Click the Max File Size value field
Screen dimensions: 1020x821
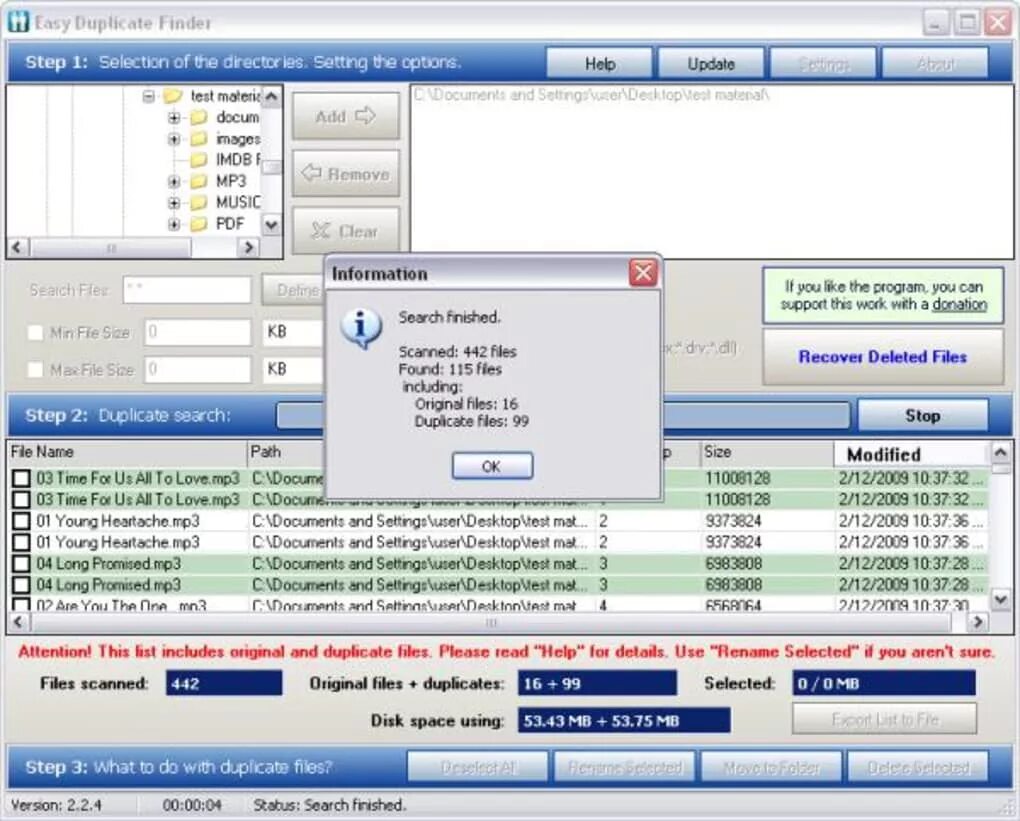click(x=198, y=370)
